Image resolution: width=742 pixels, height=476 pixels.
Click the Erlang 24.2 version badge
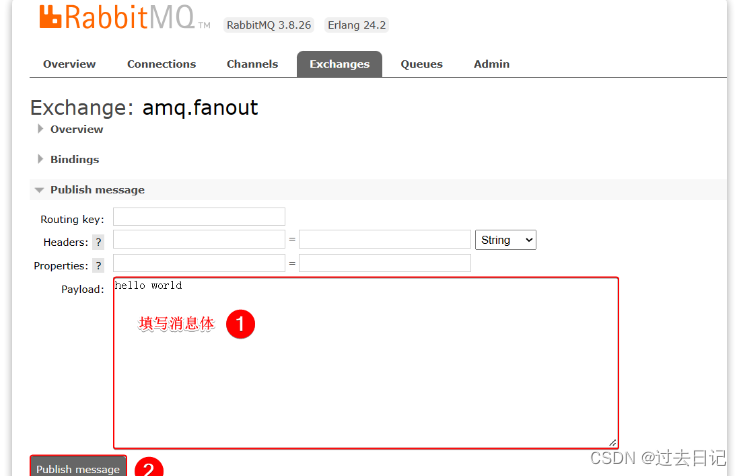point(357,25)
